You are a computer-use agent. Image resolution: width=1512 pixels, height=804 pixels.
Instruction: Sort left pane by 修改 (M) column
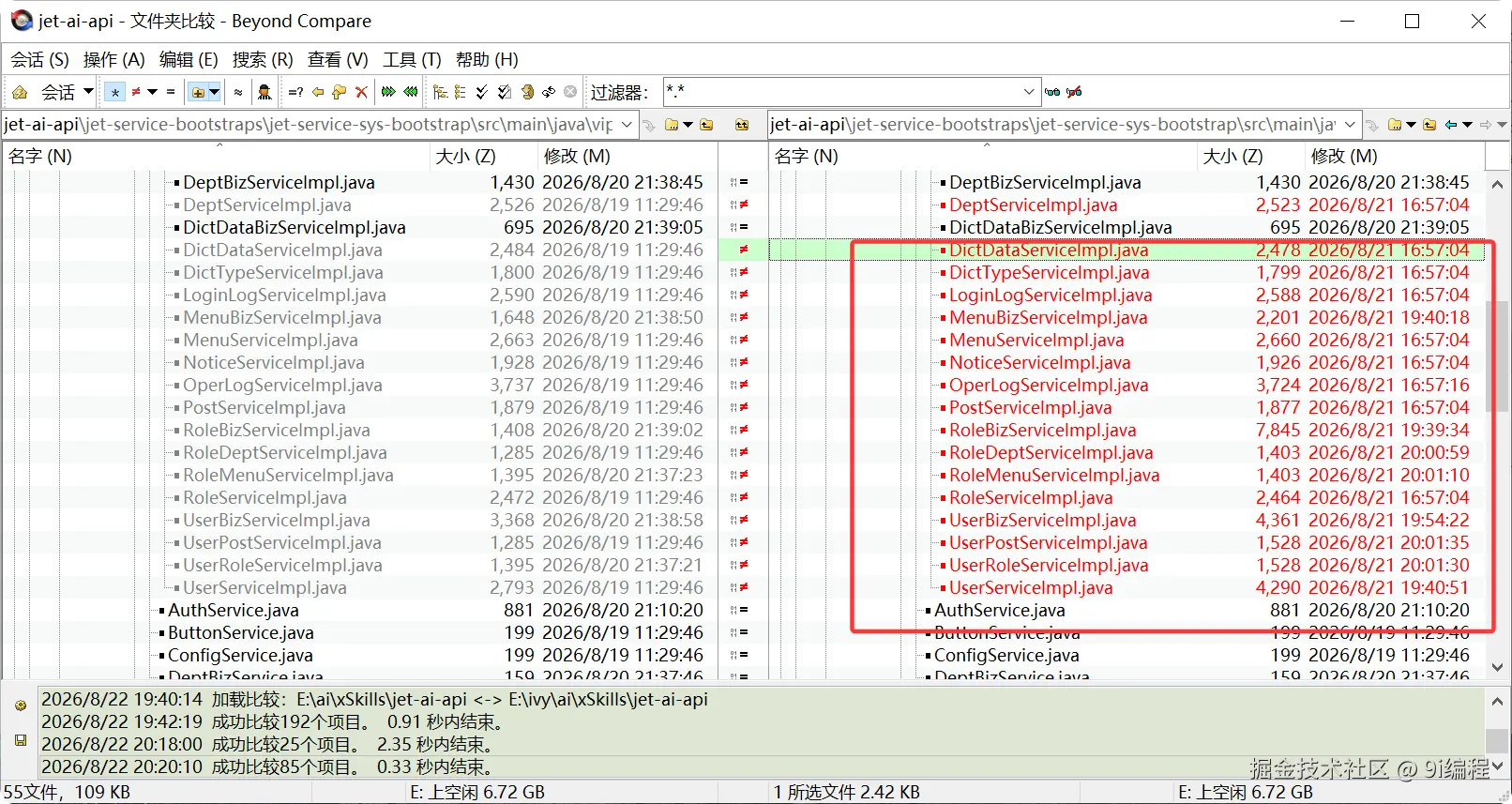coord(627,156)
